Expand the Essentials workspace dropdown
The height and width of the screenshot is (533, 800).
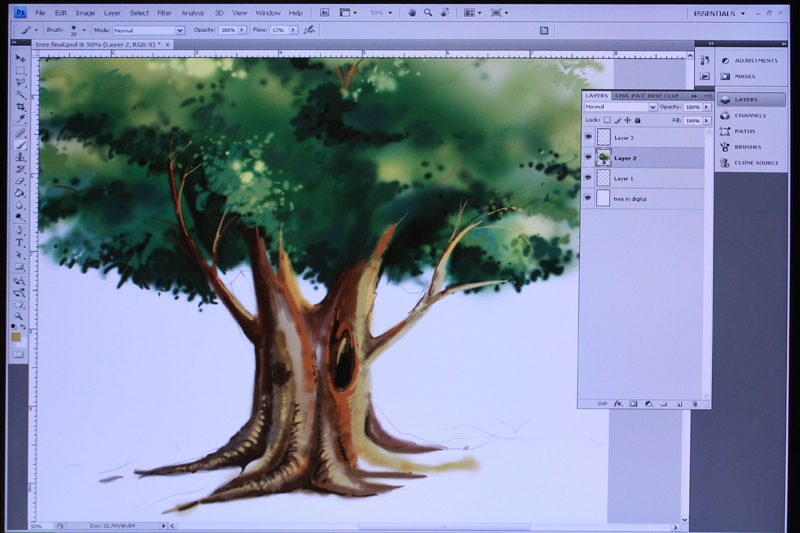click(719, 13)
